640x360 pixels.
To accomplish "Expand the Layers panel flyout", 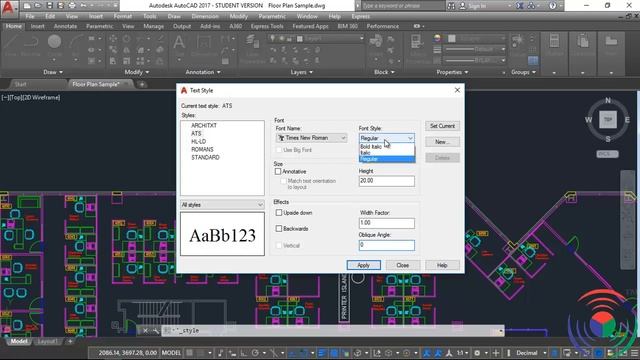I will (x=302, y=72).
